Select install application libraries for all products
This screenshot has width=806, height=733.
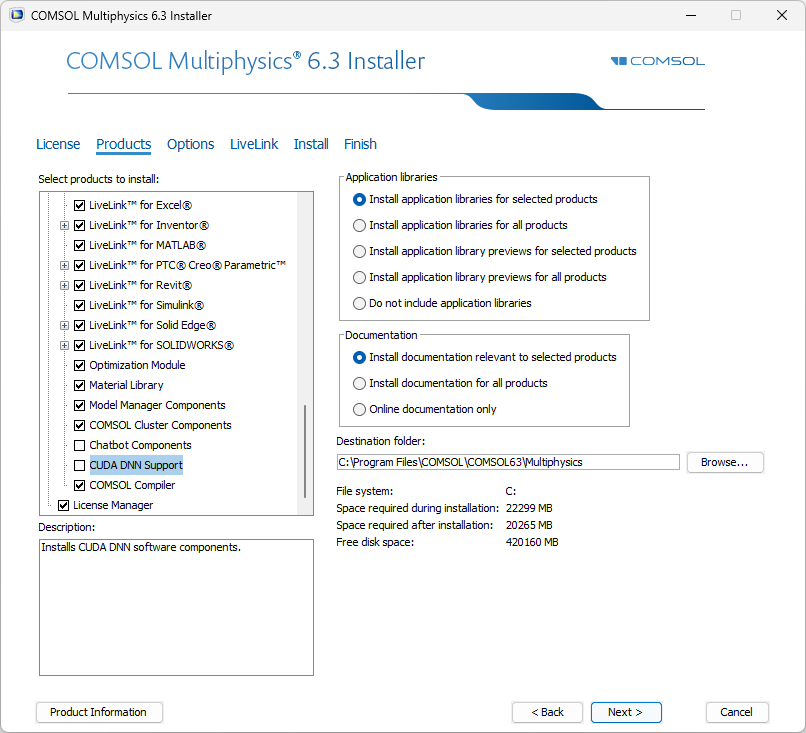[x=359, y=226]
